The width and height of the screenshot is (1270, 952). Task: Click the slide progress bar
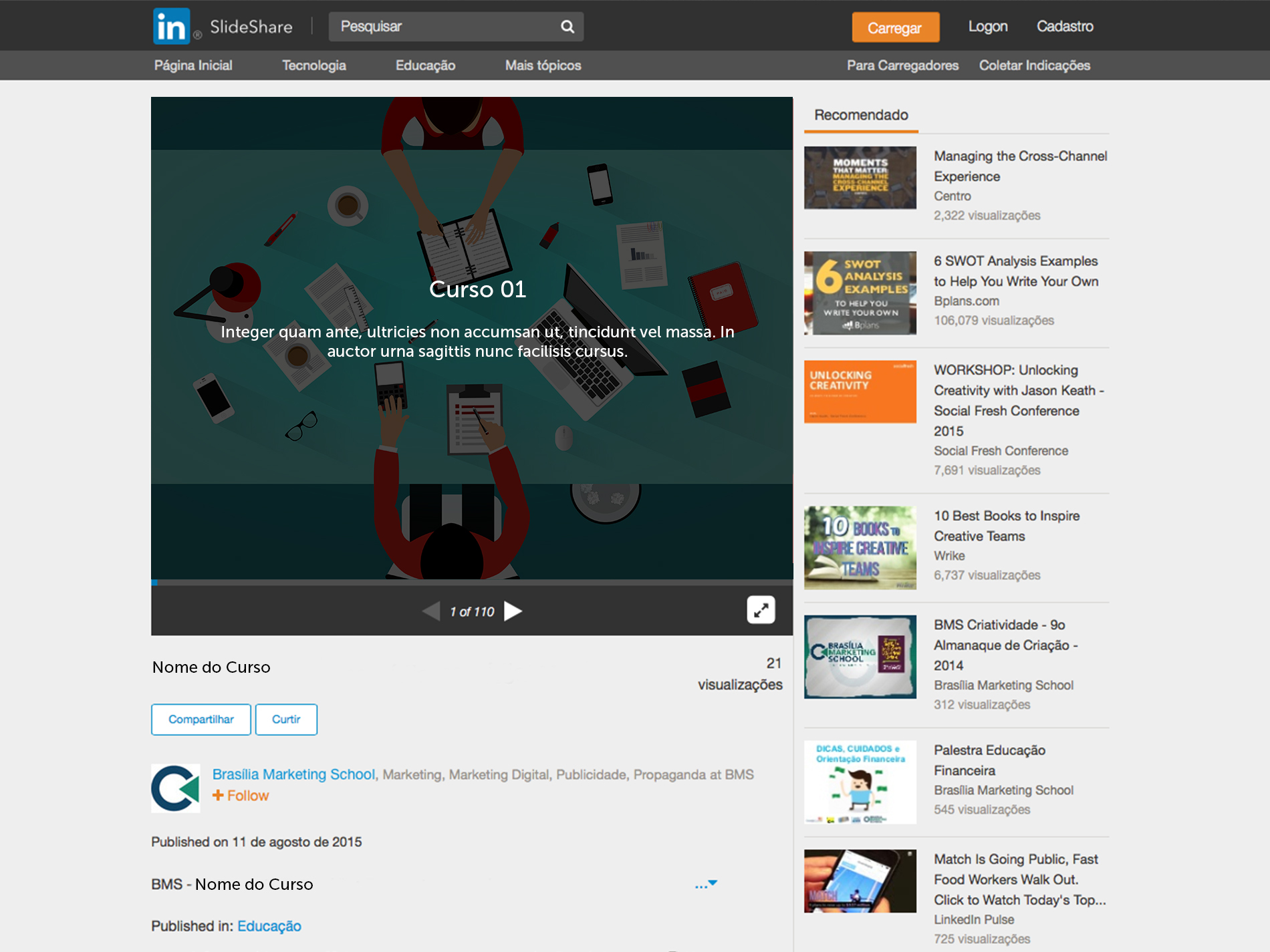pos(471,583)
